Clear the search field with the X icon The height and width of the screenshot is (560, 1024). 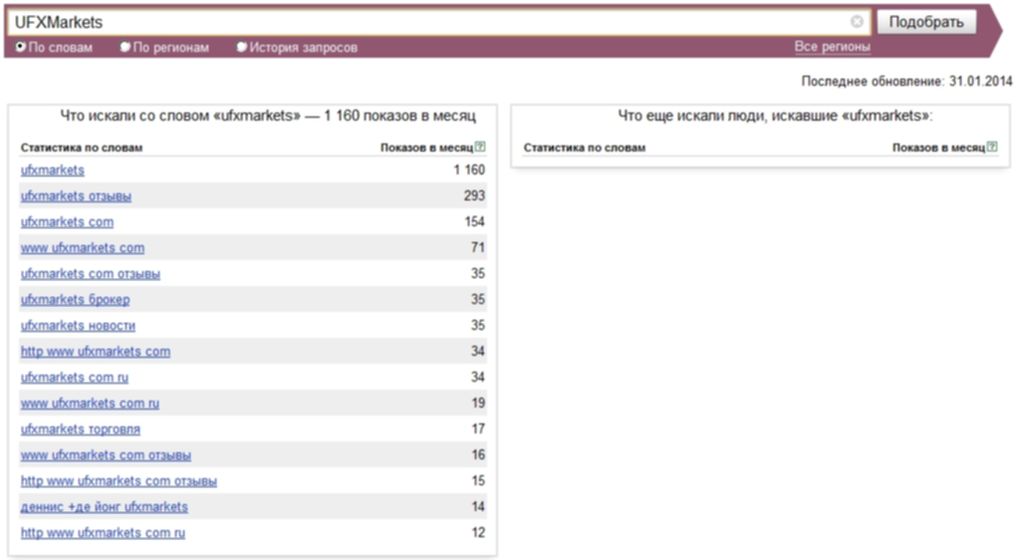click(x=856, y=22)
